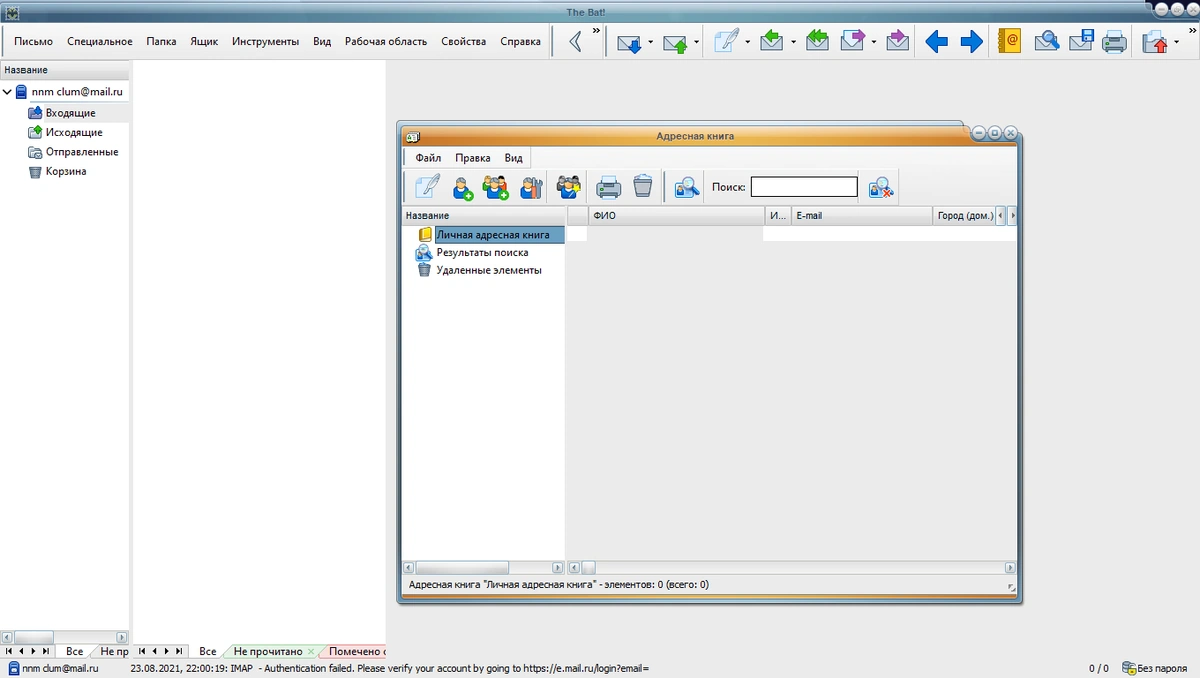Screen dimensions: 1200x678
Task: Select the Входящие folder
Action: [x=70, y=113]
